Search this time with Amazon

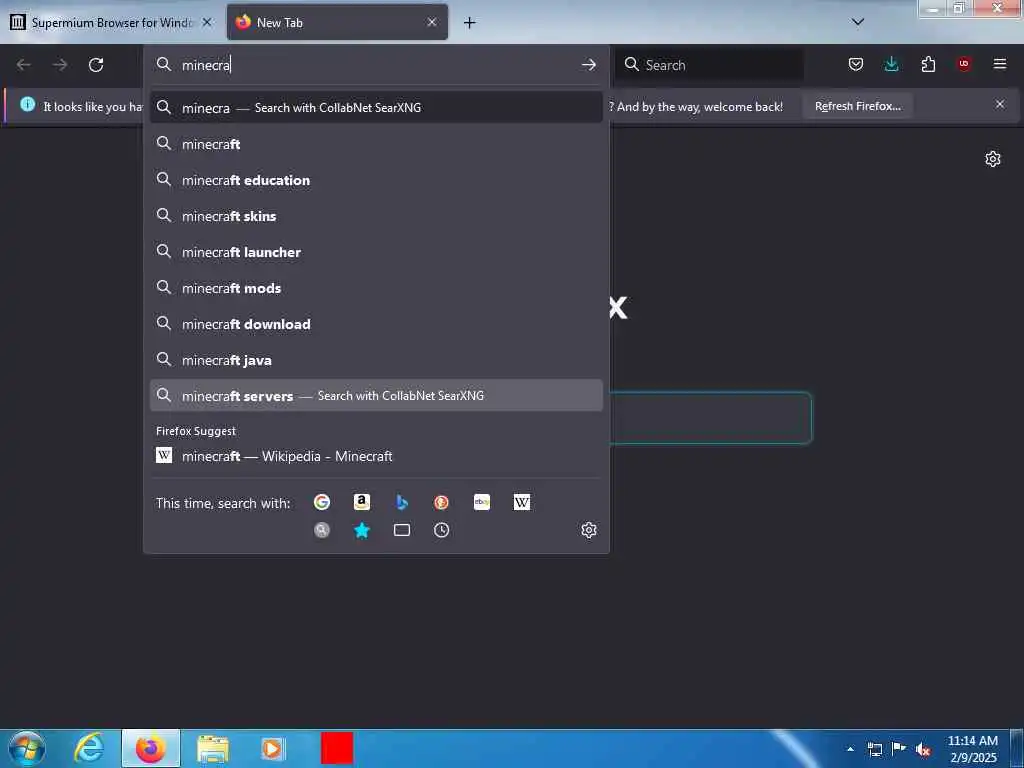pos(362,502)
